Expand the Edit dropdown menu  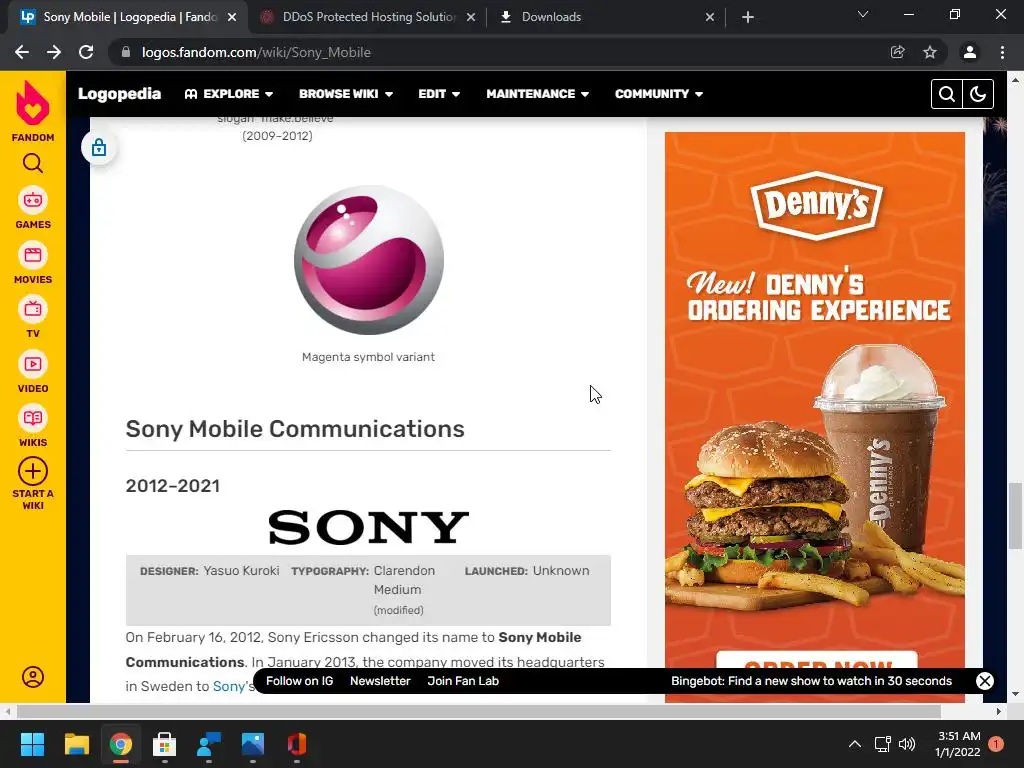coord(439,94)
